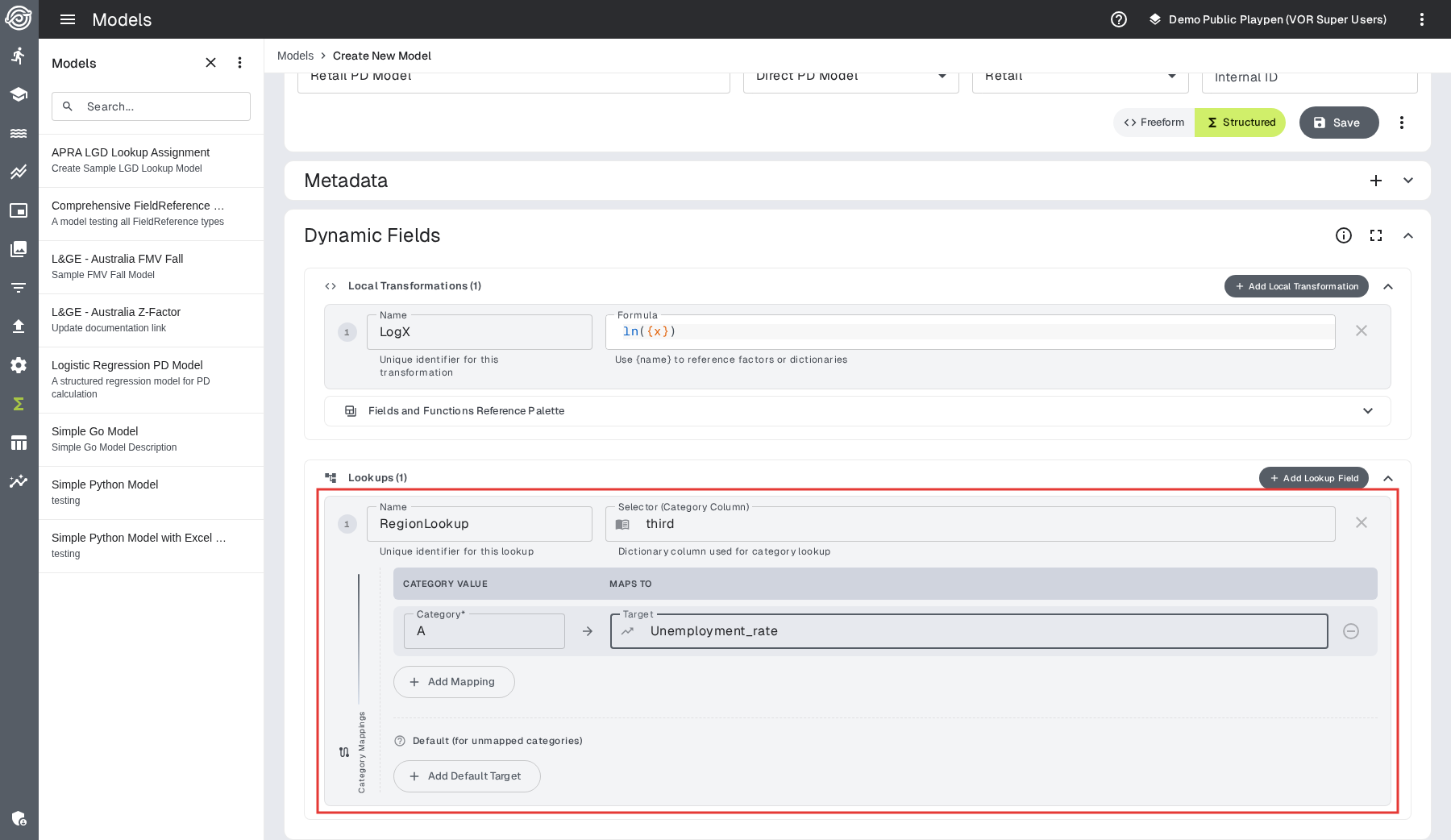Image resolution: width=1451 pixels, height=840 pixels.
Task: Click the Save button
Action: (x=1338, y=123)
